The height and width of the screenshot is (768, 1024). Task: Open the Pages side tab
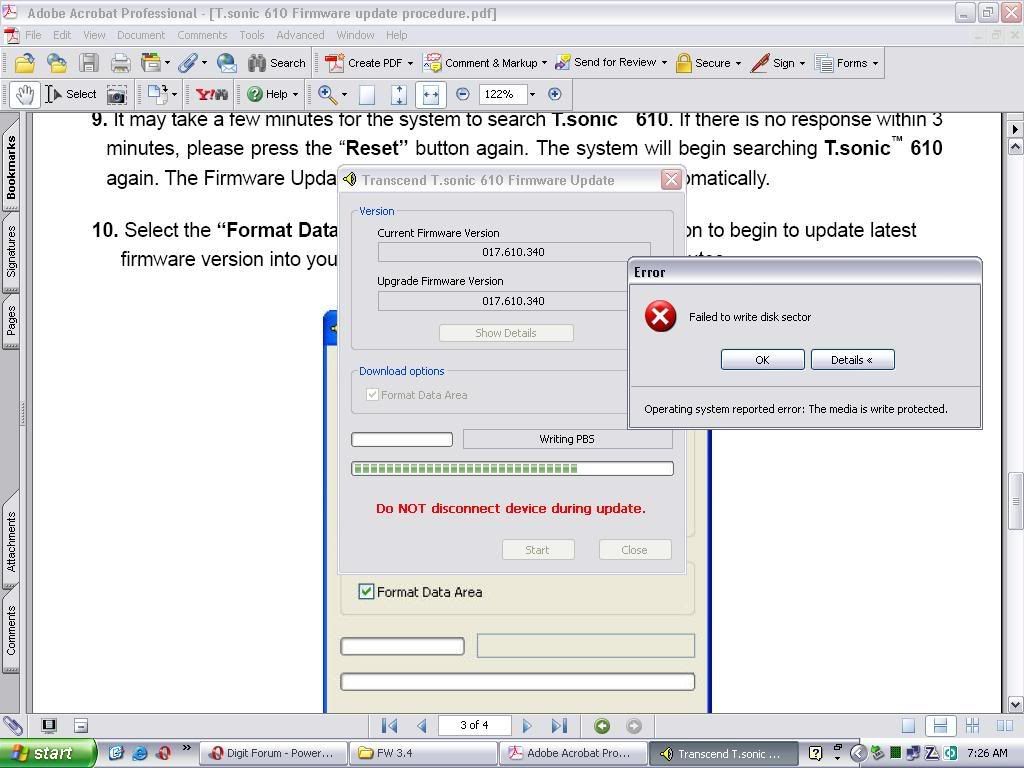pyautogui.click(x=11, y=321)
